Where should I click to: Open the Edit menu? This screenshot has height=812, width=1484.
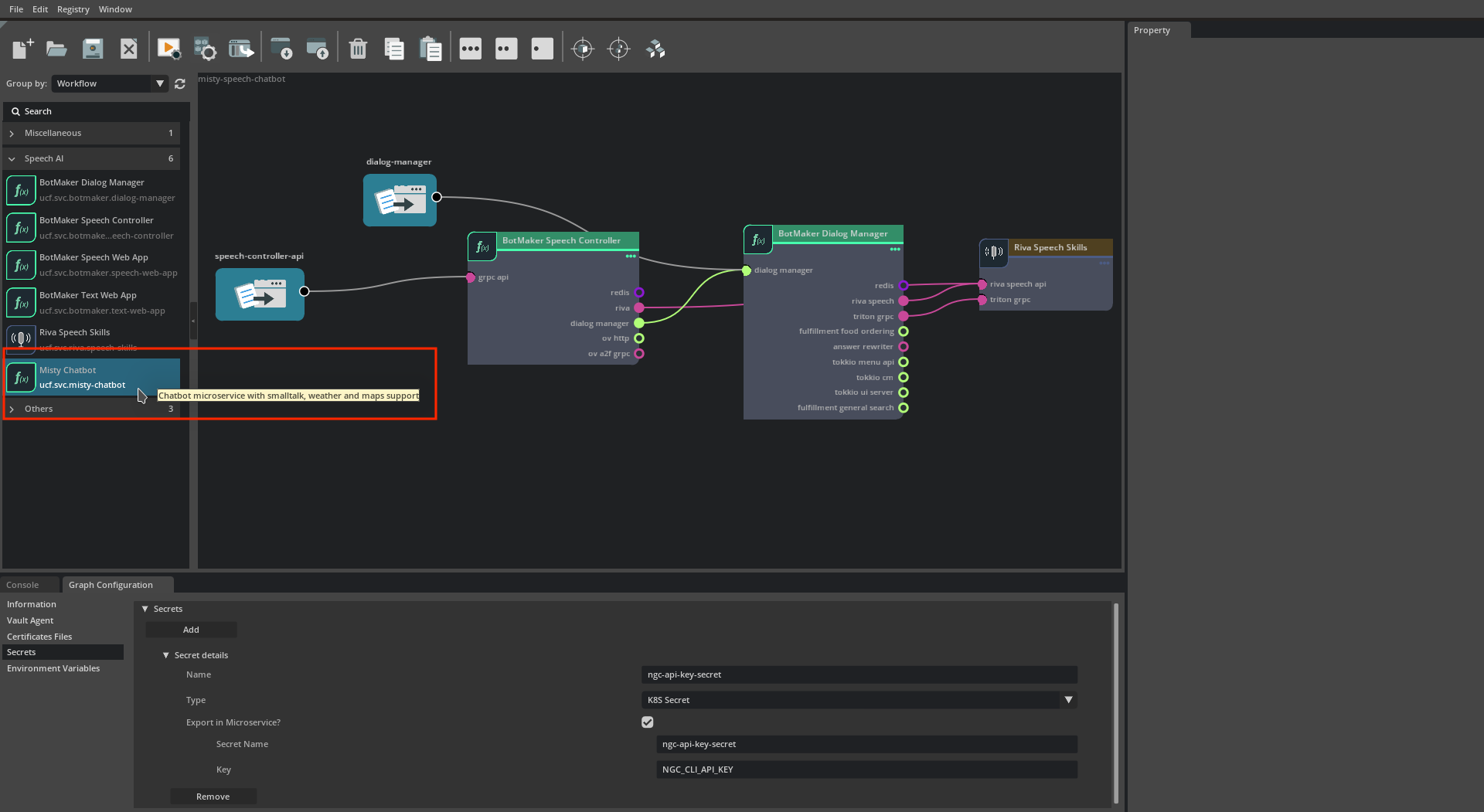40,9
